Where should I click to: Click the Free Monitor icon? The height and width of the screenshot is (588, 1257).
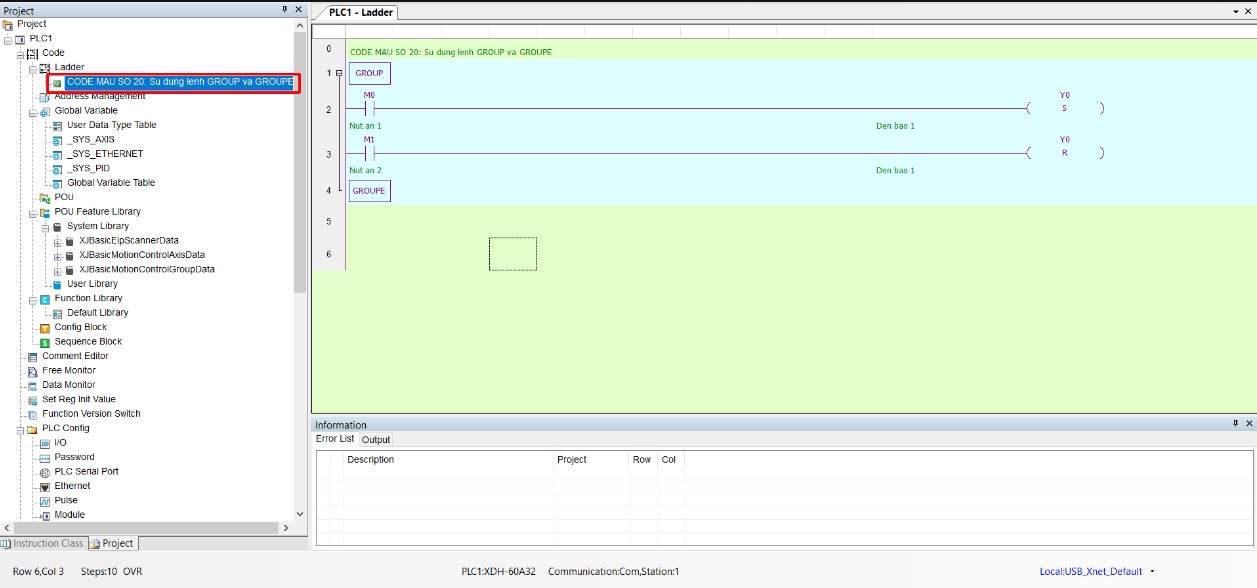tap(32, 371)
